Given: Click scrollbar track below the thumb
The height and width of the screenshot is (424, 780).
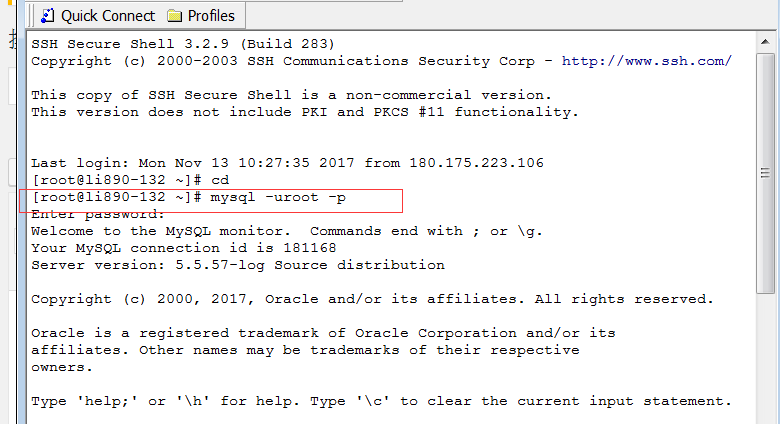Looking at the screenshot, I should tap(767, 350).
